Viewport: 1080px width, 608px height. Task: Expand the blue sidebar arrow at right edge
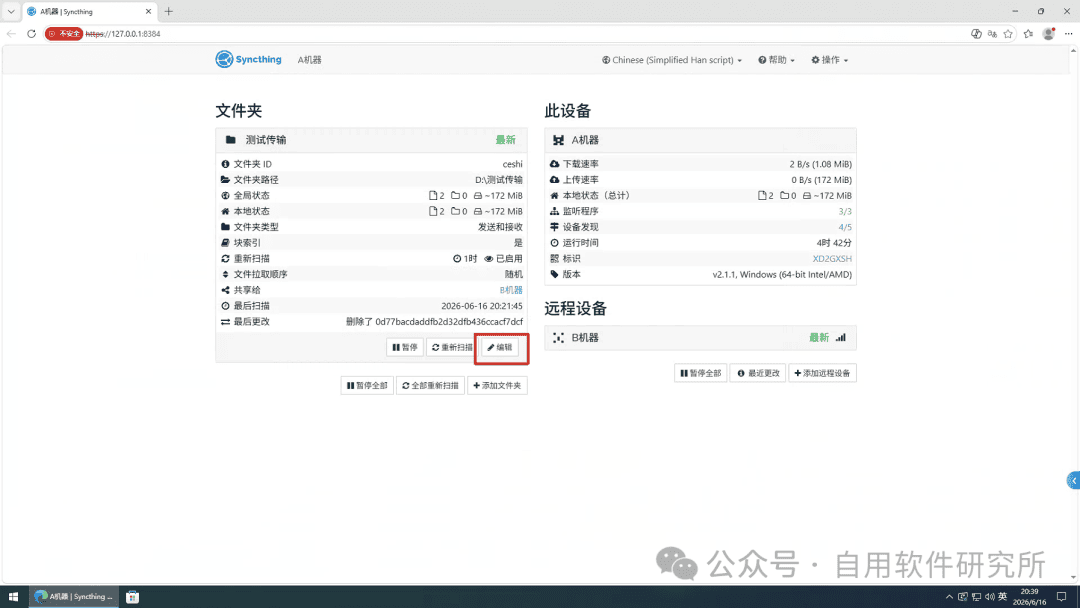[x=1073, y=481]
